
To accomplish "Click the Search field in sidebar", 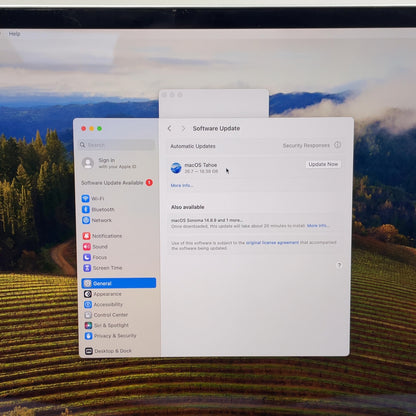I will (117, 145).
